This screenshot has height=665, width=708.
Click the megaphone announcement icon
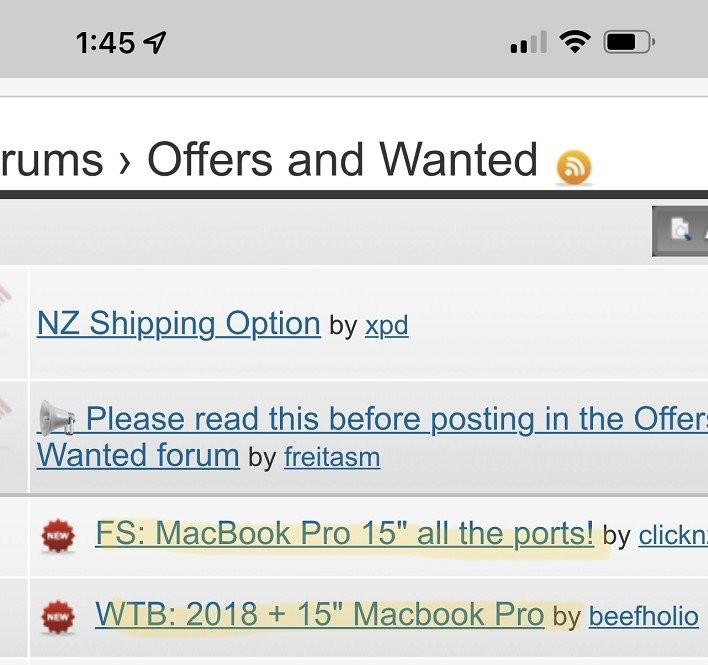(58, 418)
